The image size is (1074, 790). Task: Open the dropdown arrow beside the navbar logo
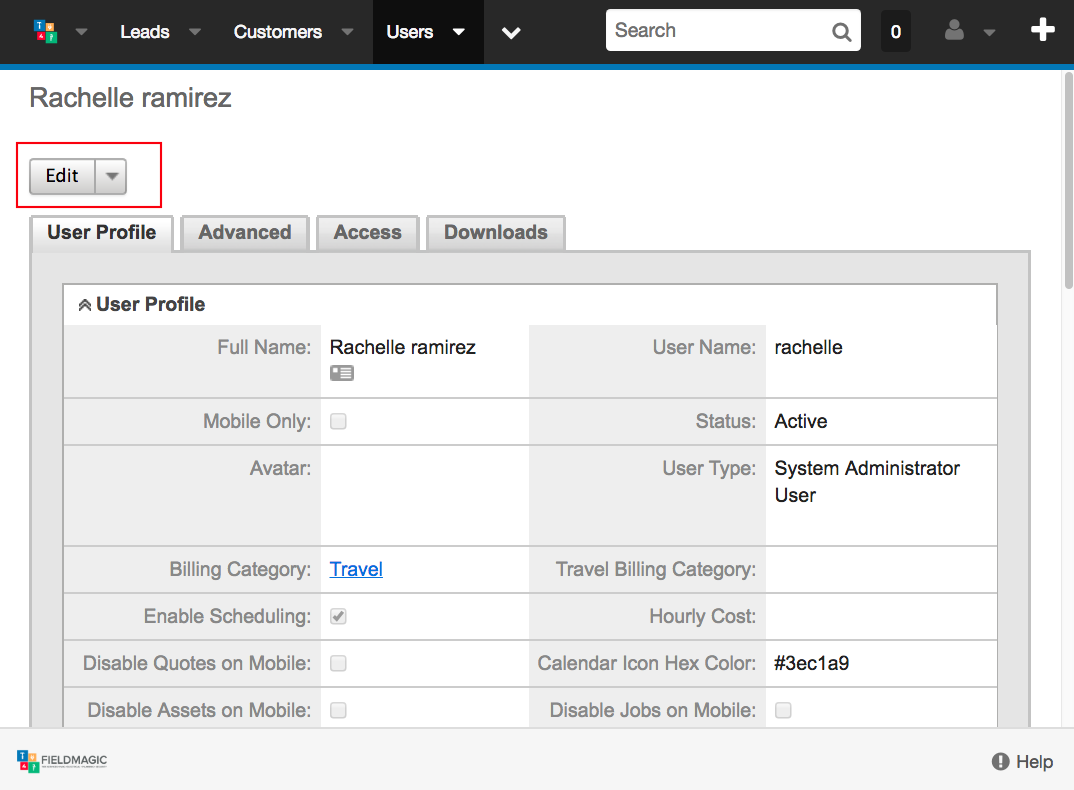click(82, 32)
